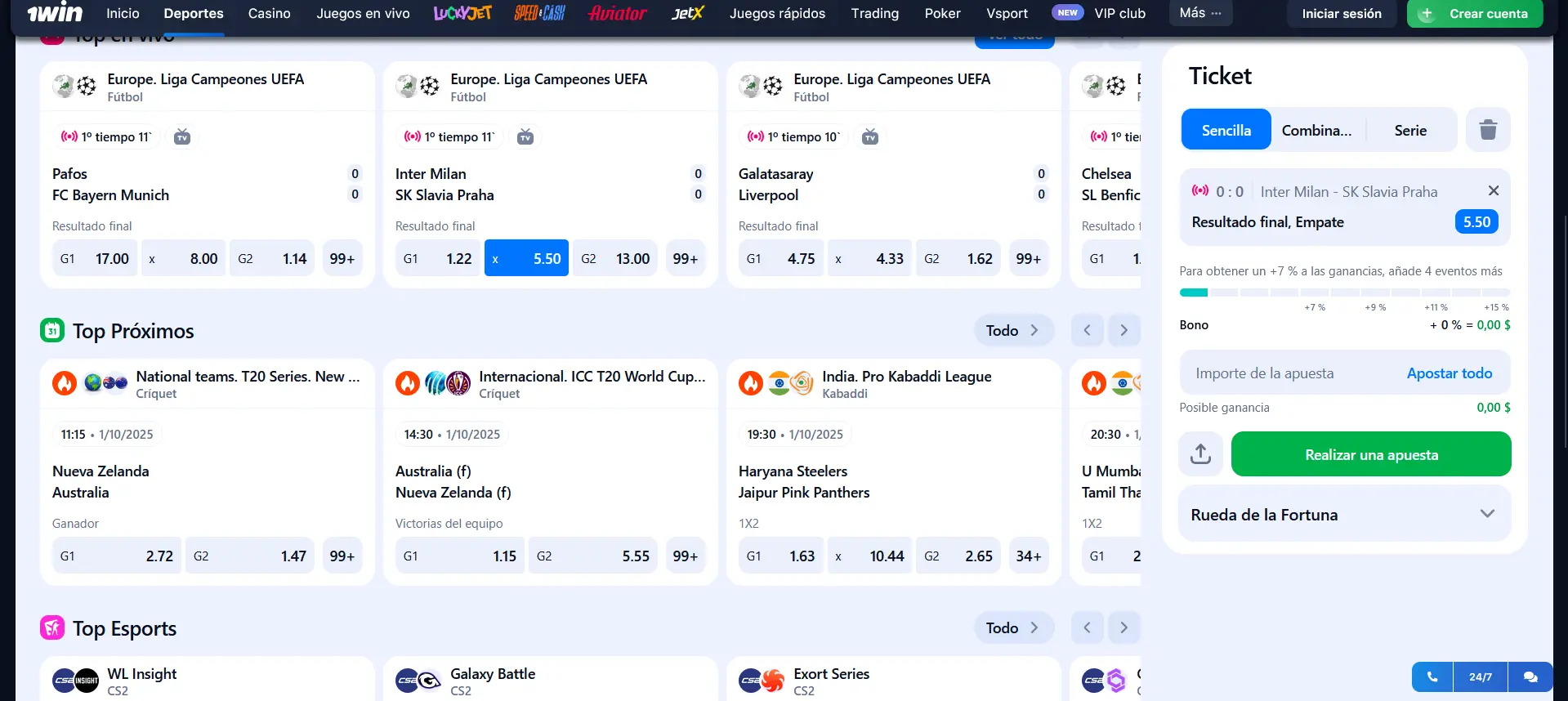Deselect the 5.50 draw odds for Inter Milan
This screenshot has width=1568, height=701.
click(526, 259)
